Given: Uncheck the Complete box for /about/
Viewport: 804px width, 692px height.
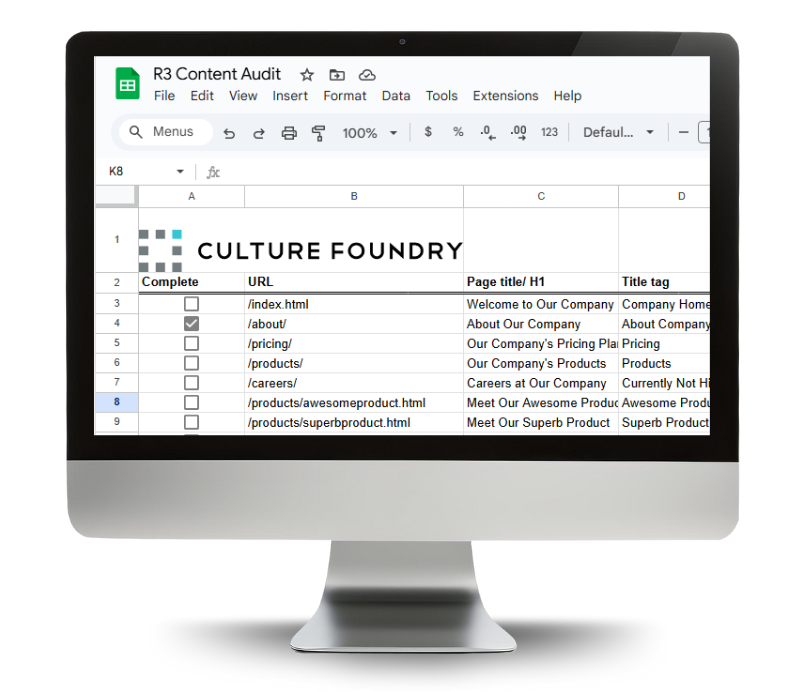Looking at the screenshot, I should click(x=191, y=324).
